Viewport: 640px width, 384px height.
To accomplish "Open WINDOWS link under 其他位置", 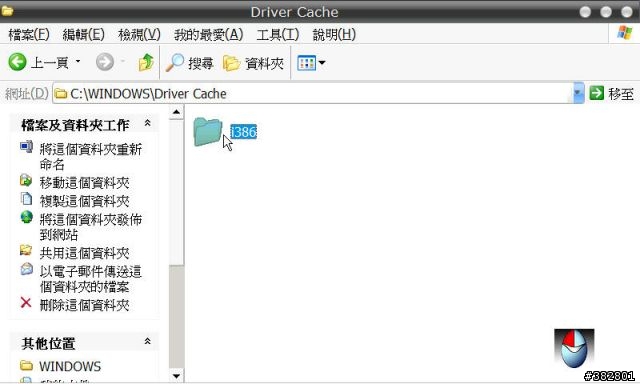I will click(70, 366).
